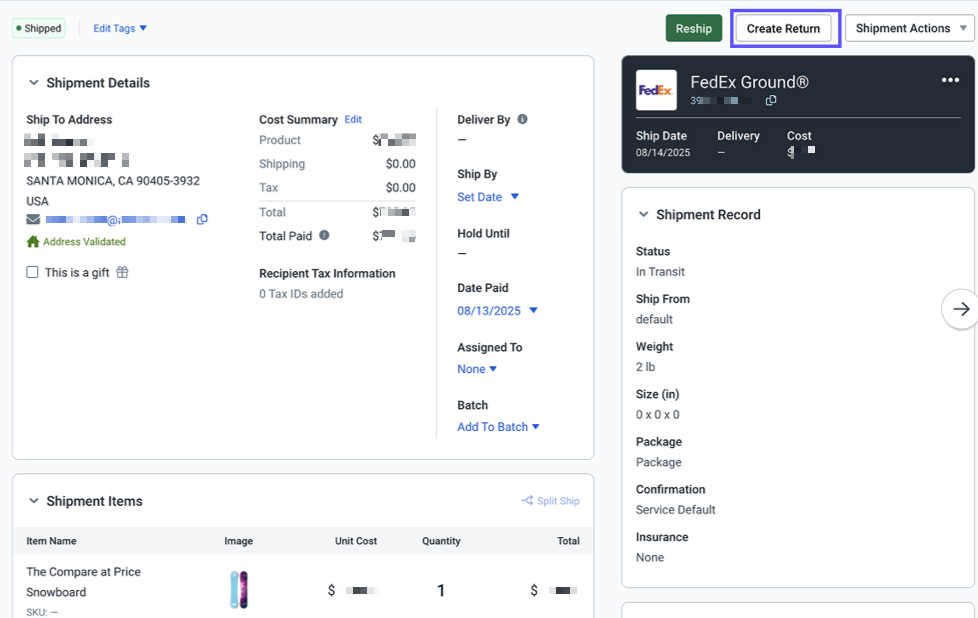Click the gift box icon
Viewport: 978px width, 618px height.
coord(122,272)
